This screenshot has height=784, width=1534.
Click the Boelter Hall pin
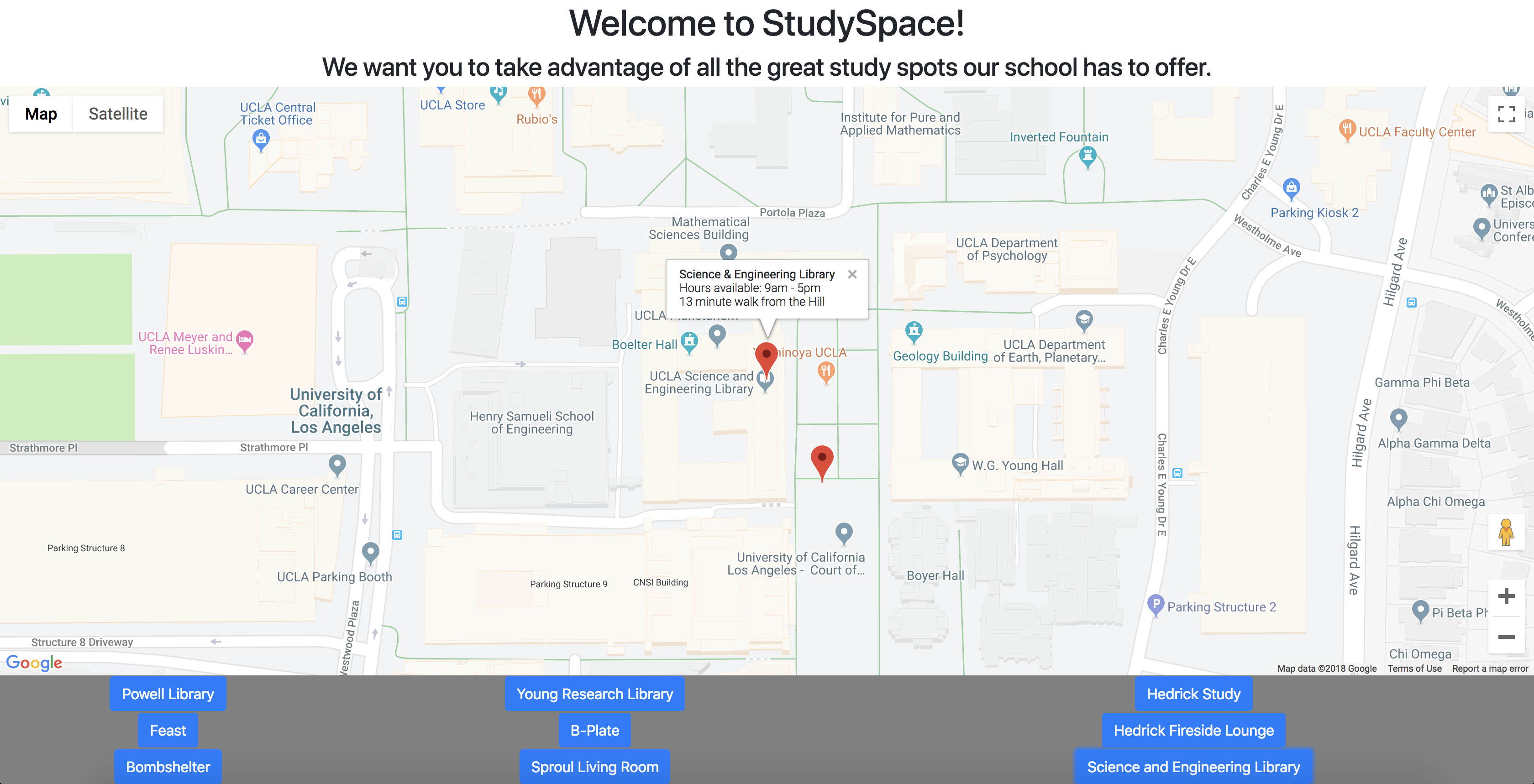point(689,342)
